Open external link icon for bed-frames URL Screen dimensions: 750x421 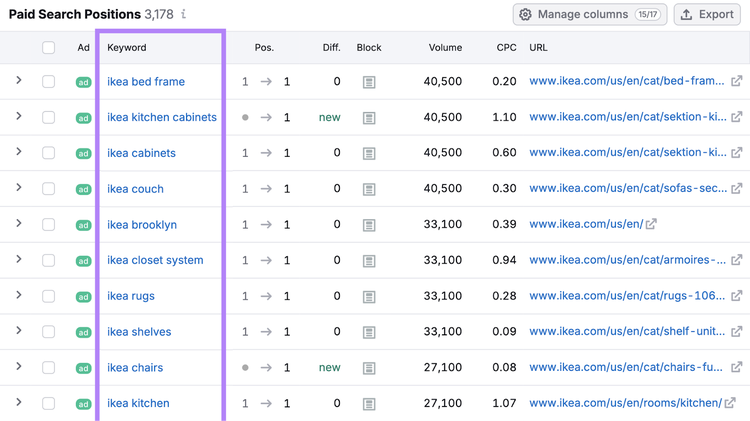[x=737, y=81]
